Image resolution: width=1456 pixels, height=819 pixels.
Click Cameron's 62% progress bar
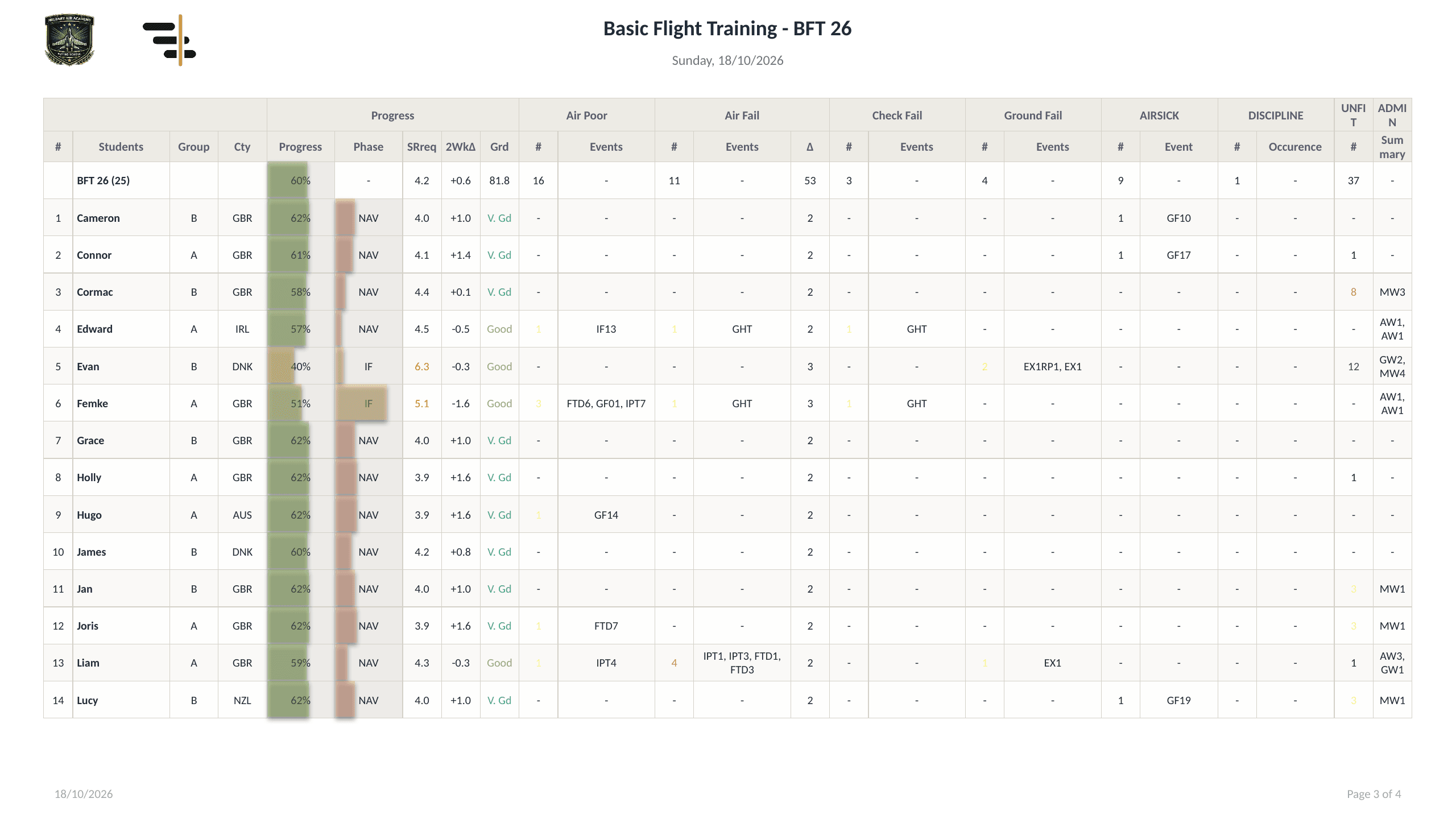coord(288,218)
